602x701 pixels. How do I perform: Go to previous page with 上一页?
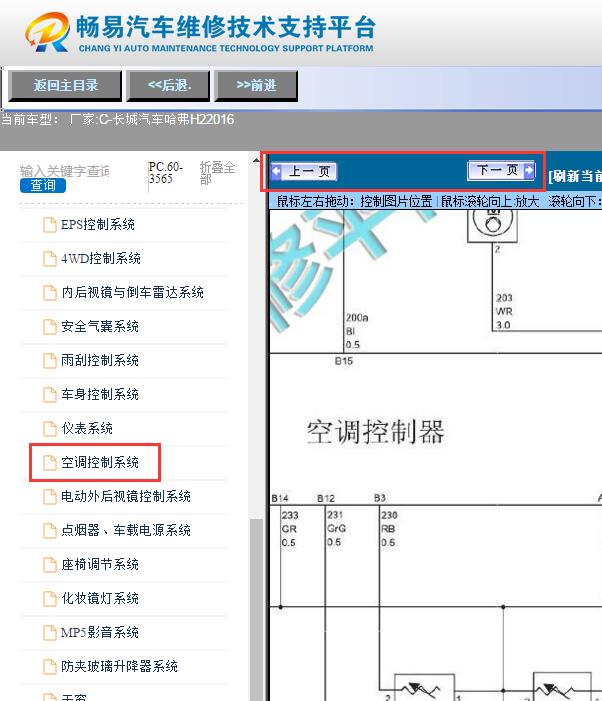pyautogui.click(x=304, y=172)
